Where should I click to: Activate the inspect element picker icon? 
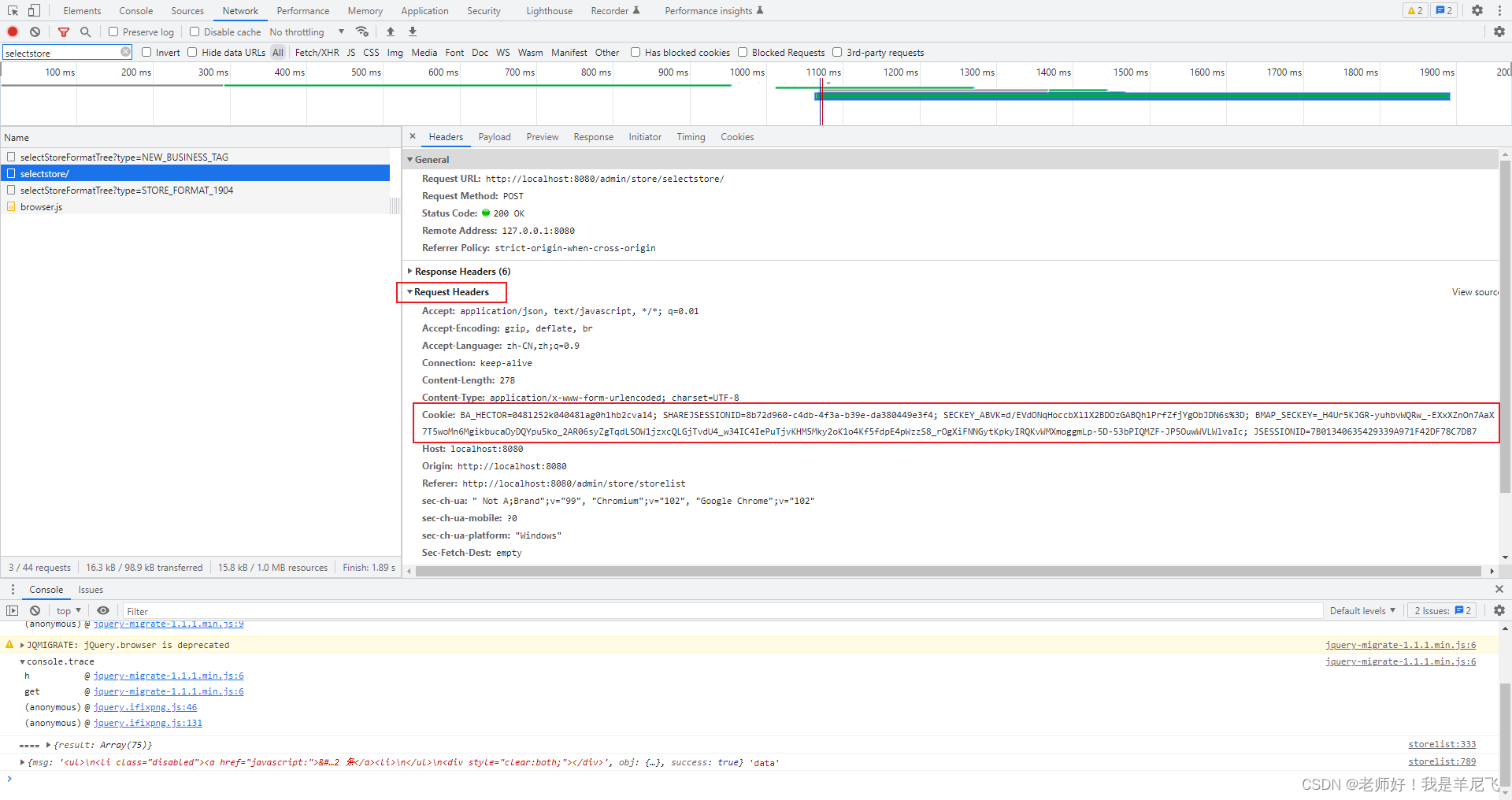pyautogui.click(x=13, y=11)
